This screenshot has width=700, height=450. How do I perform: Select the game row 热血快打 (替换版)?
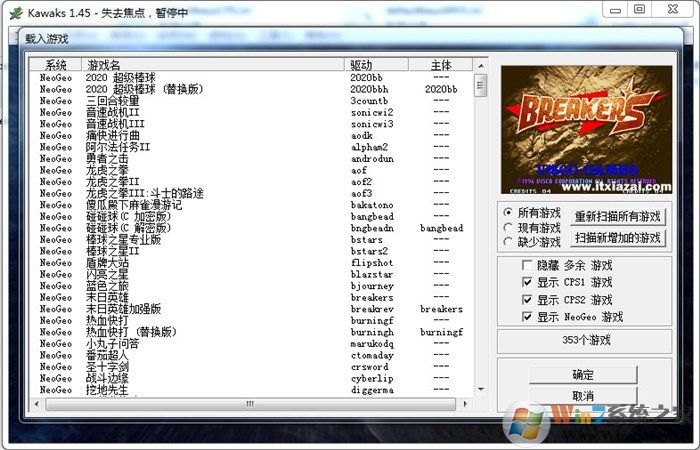point(250,333)
